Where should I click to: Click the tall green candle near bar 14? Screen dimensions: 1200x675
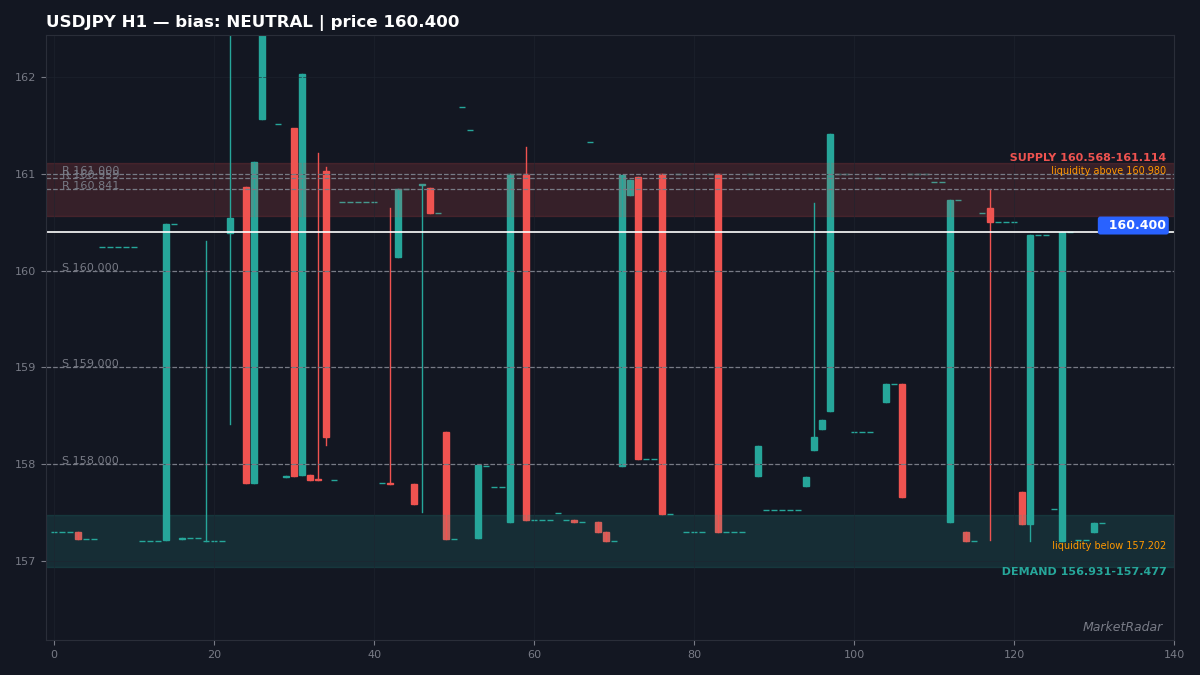click(166, 382)
